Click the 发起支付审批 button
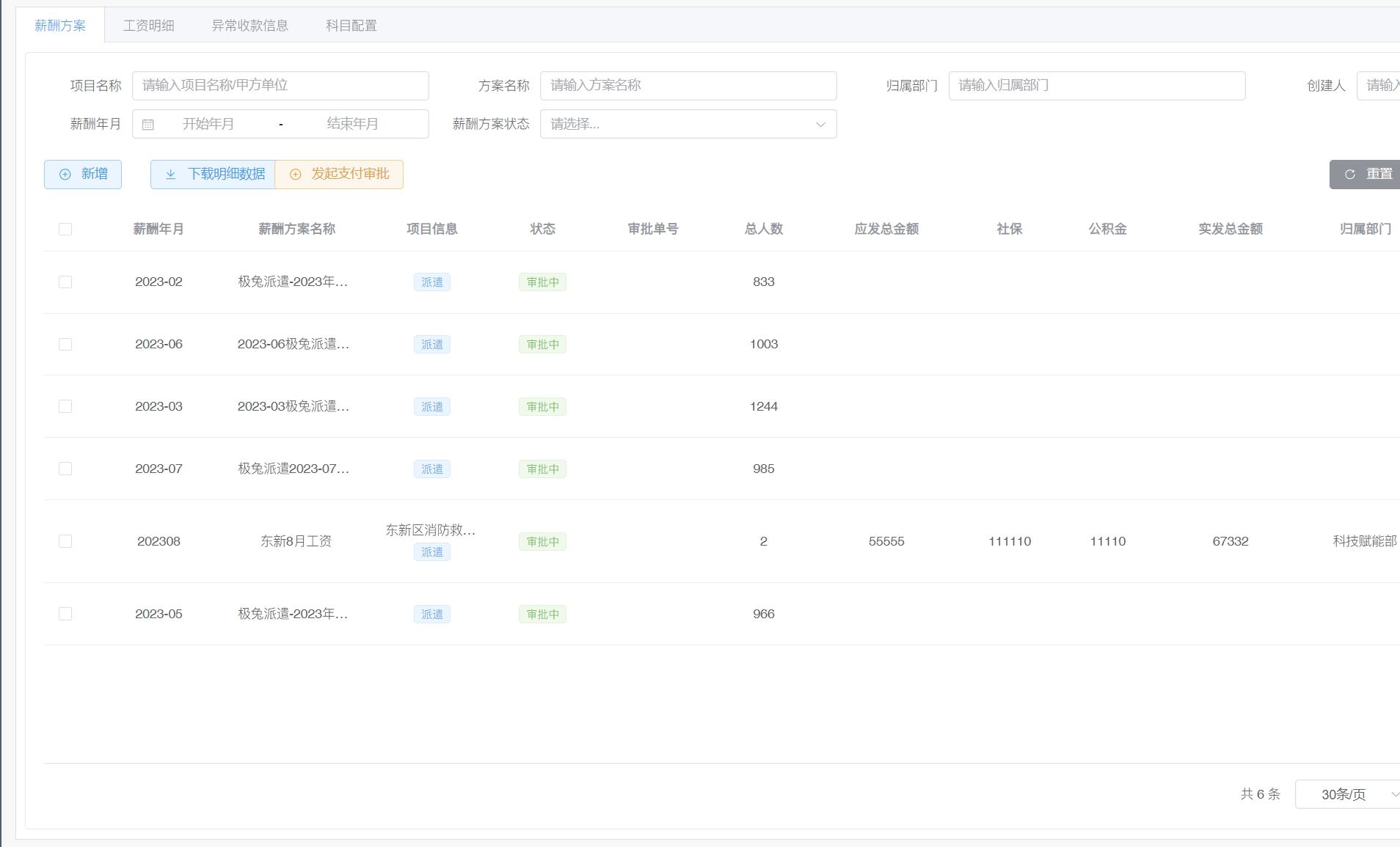Screen dimensions: 1400x847 point(339,175)
